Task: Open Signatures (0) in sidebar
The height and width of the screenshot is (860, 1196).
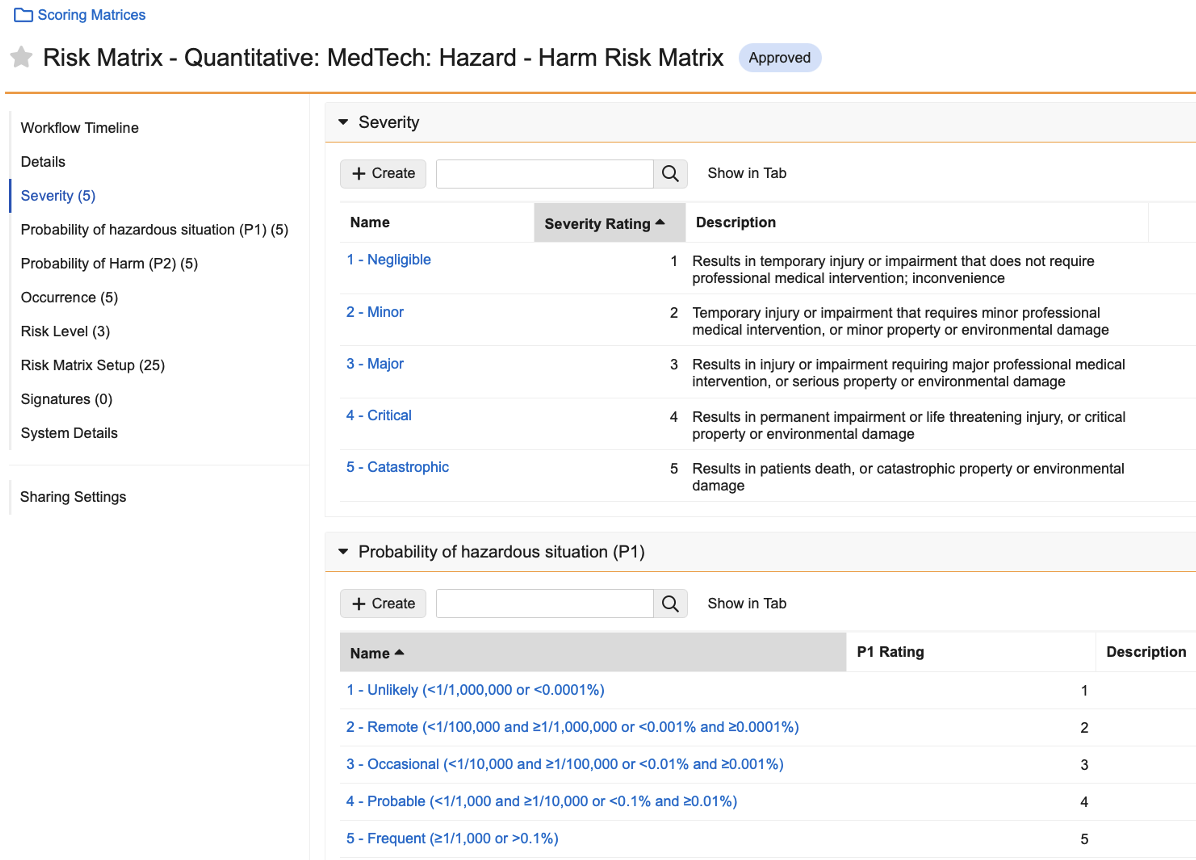Action: [x=66, y=399]
